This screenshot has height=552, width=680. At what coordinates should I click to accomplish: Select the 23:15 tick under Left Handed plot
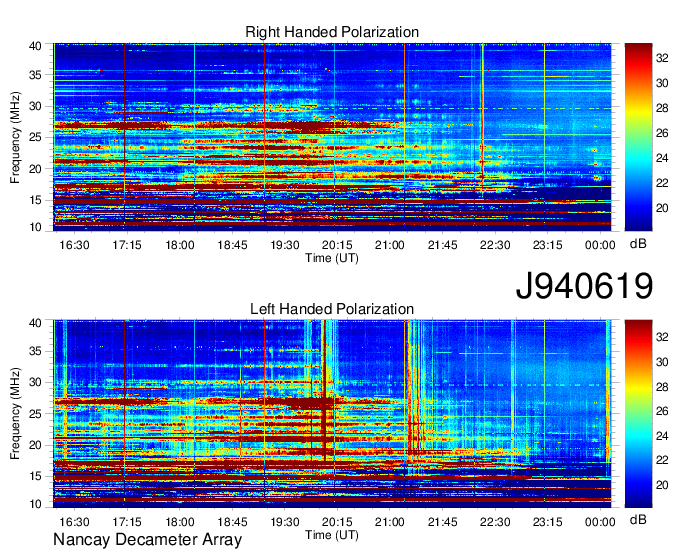click(x=547, y=522)
